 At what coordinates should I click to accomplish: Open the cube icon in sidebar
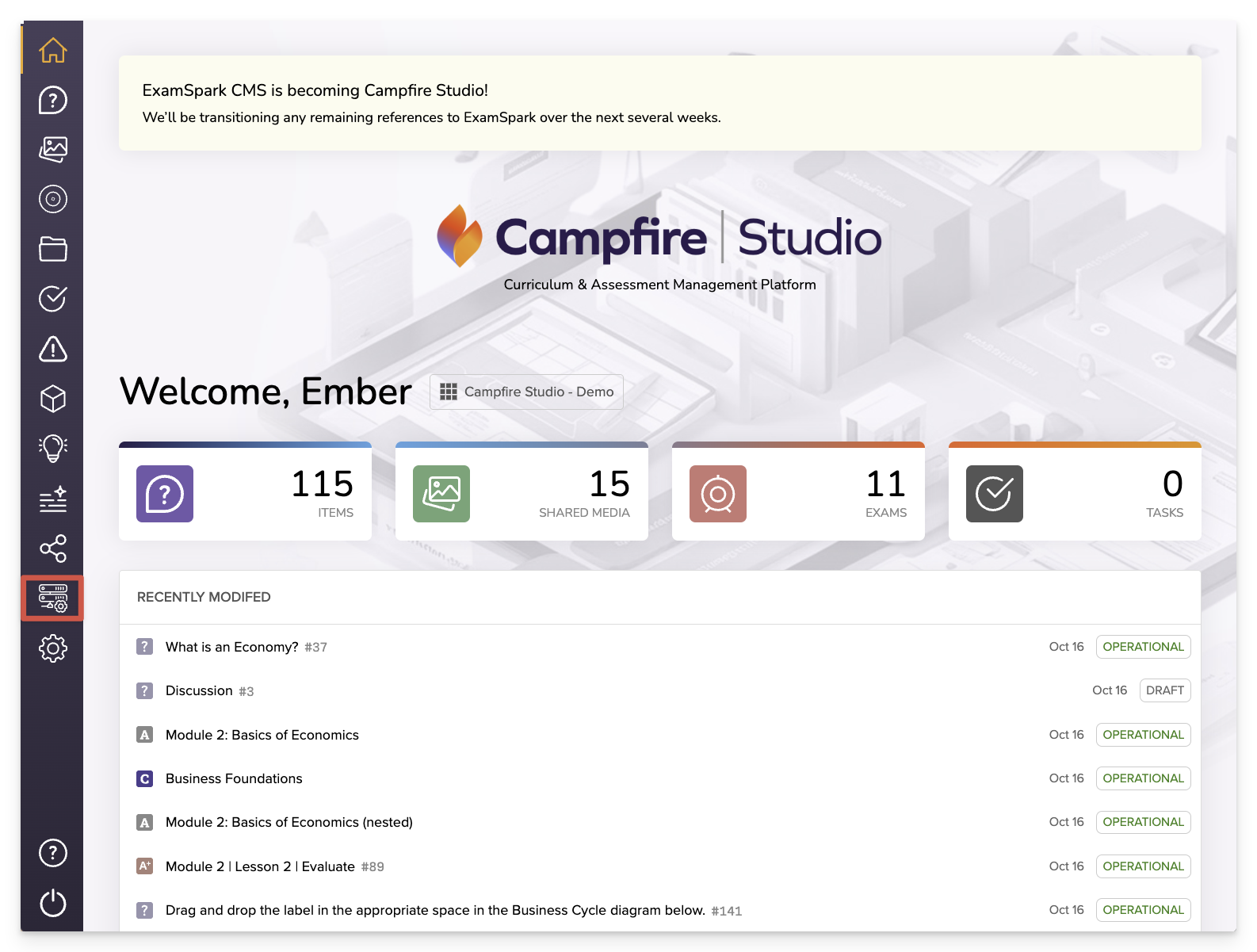click(53, 399)
